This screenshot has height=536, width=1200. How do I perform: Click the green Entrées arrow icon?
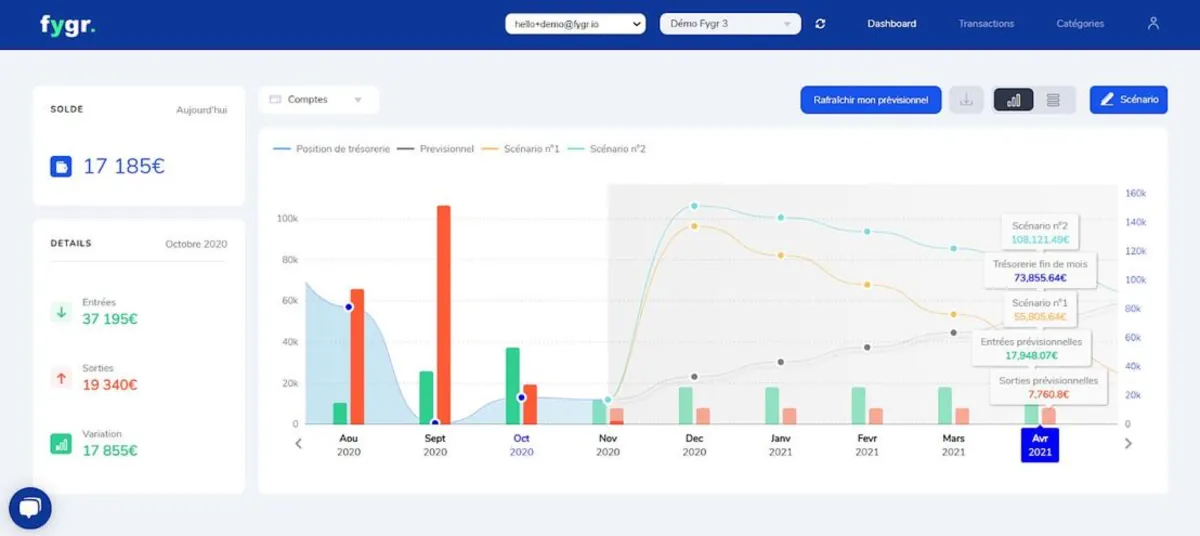coord(61,312)
